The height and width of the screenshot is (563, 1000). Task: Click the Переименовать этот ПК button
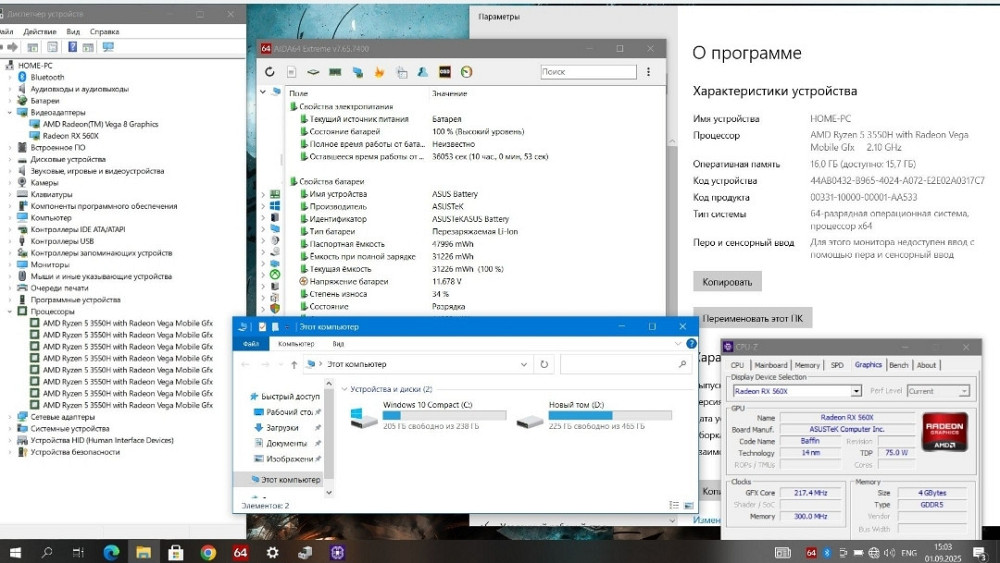pos(752,318)
